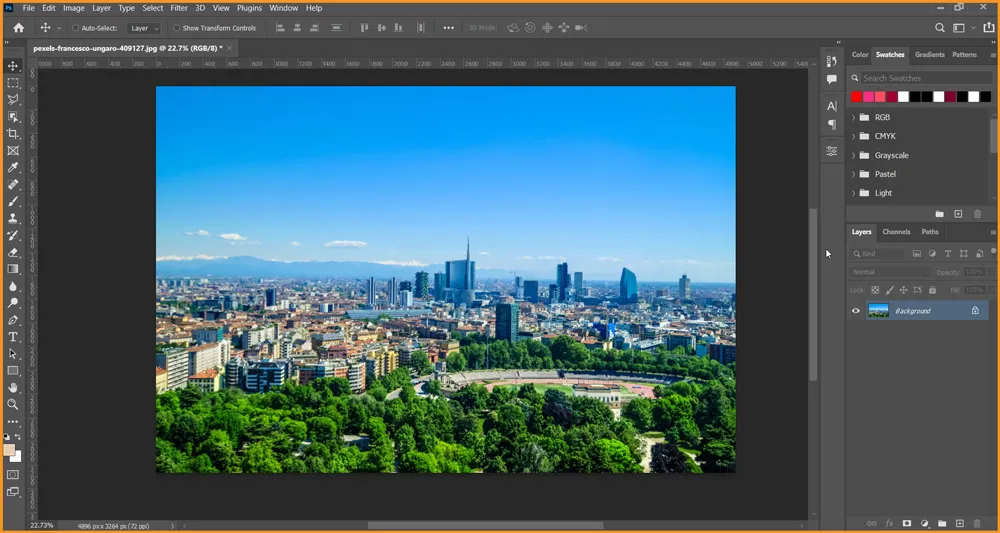Toggle lock position in Layers panel
This screenshot has width=1000, height=533.
pos(903,290)
